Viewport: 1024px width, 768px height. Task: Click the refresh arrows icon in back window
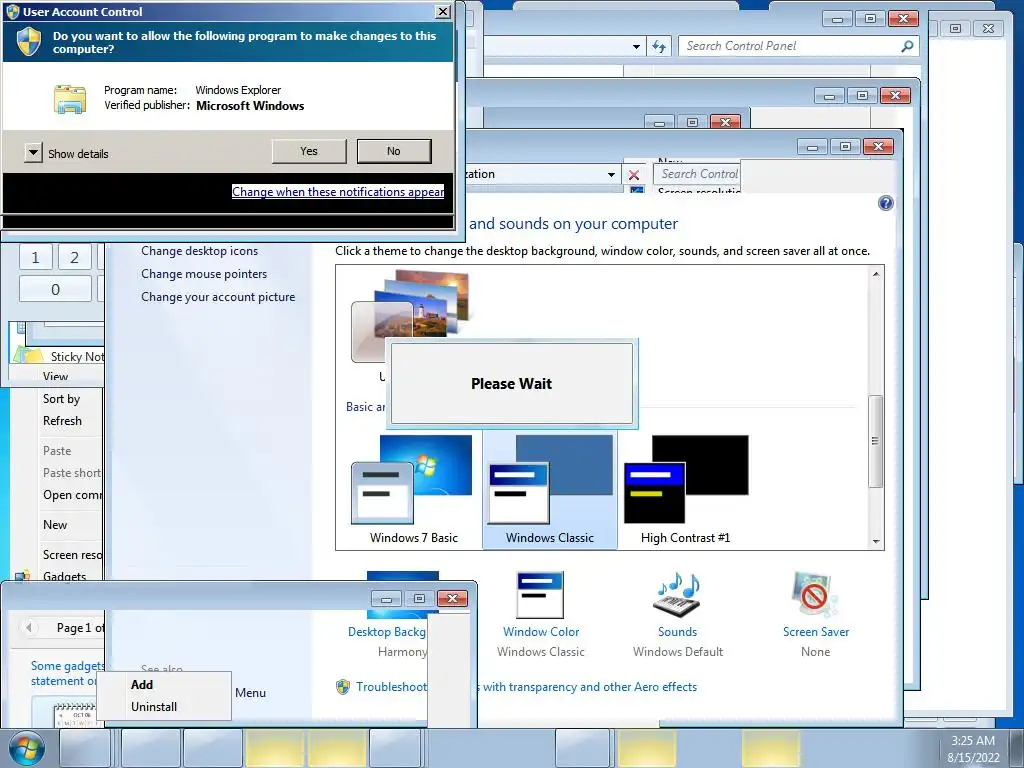(x=659, y=46)
